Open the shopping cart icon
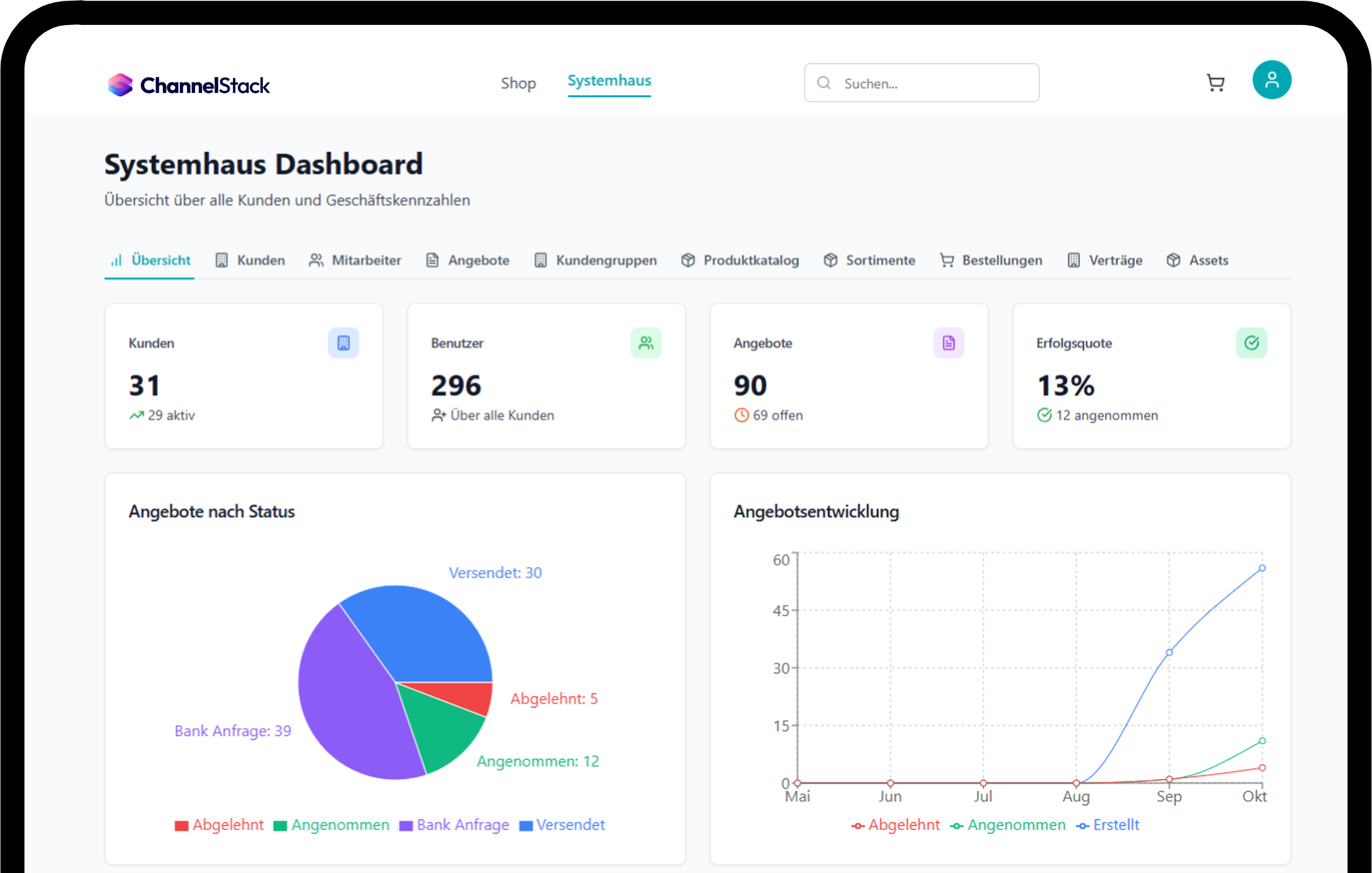This screenshot has height=873, width=1372. 1215,83
